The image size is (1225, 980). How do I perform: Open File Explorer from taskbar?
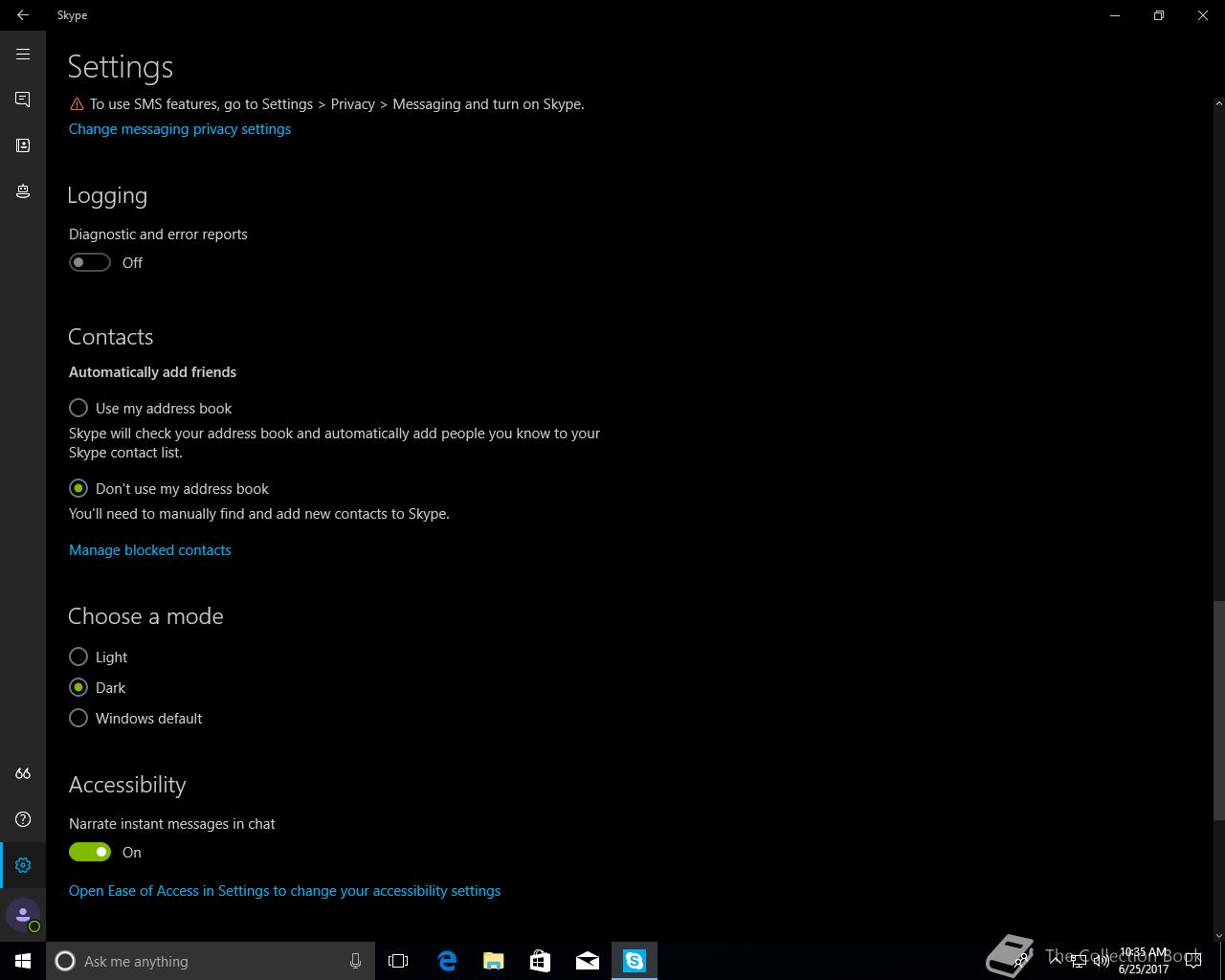click(494, 961)
